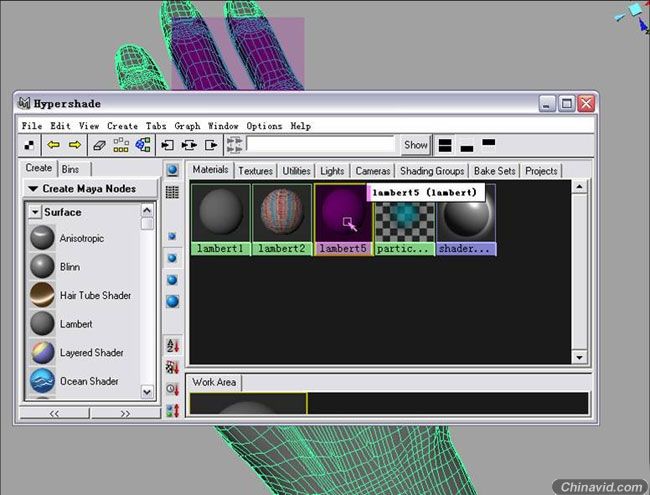Open the File menu
Screen dimensions: 650x495
click(32, 126)
